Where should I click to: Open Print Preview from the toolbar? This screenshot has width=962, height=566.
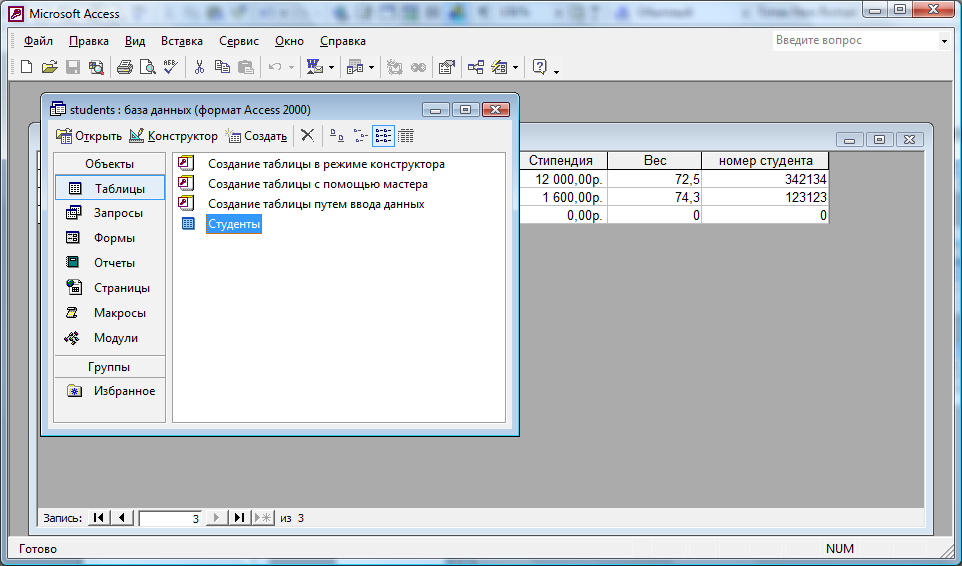point(148,67)
